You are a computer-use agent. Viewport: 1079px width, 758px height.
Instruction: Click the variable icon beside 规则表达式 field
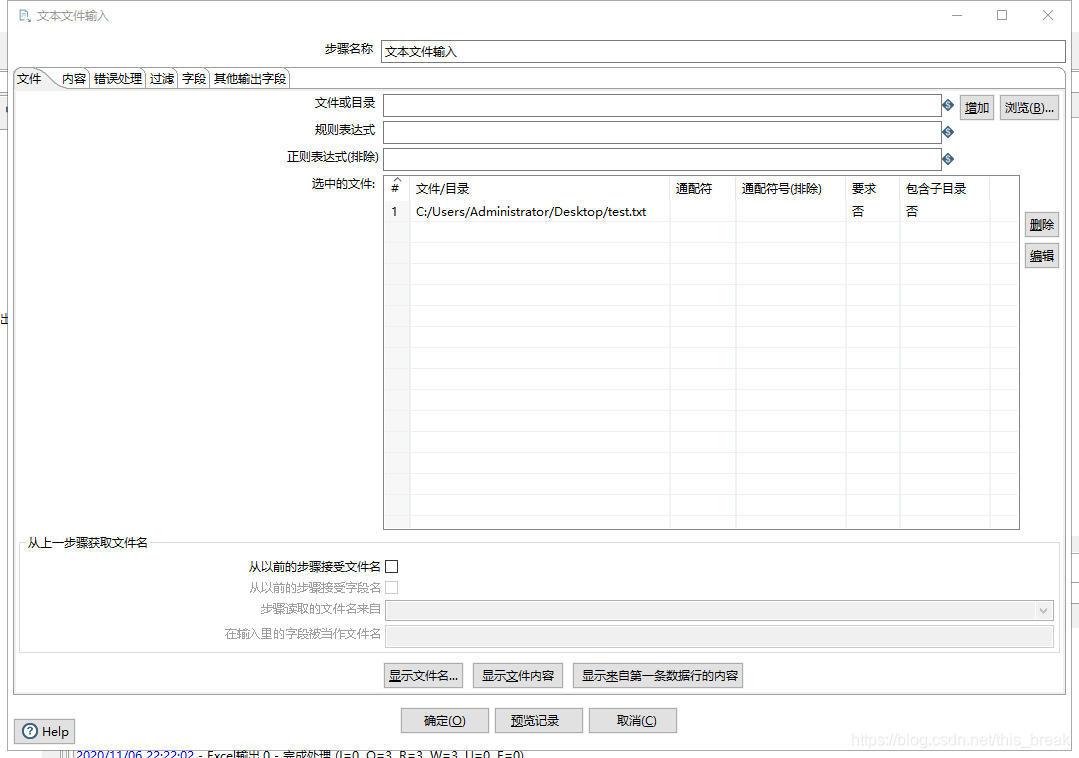(947, 131)
